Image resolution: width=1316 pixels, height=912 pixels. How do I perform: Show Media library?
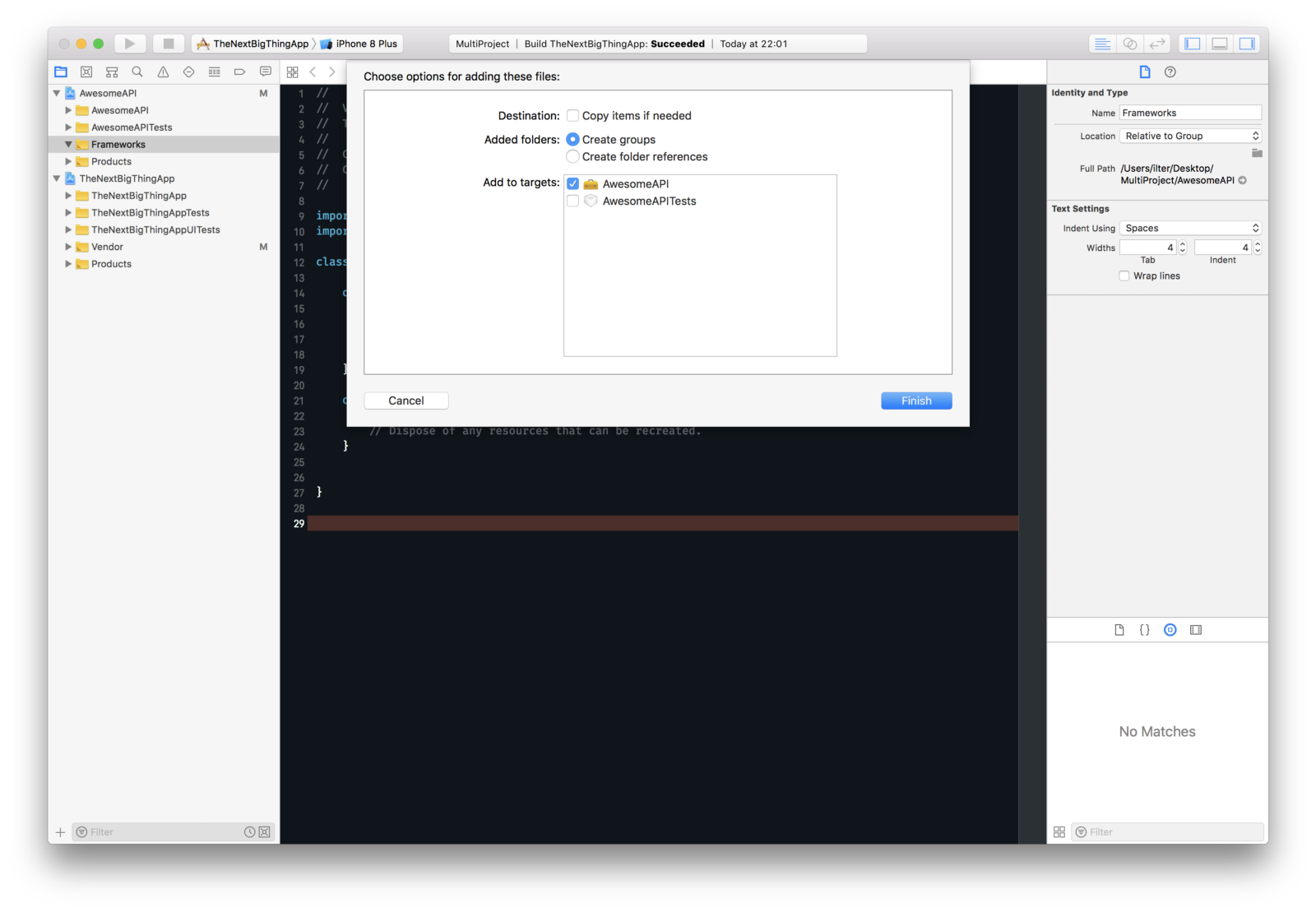click(x=1196, y=630)
